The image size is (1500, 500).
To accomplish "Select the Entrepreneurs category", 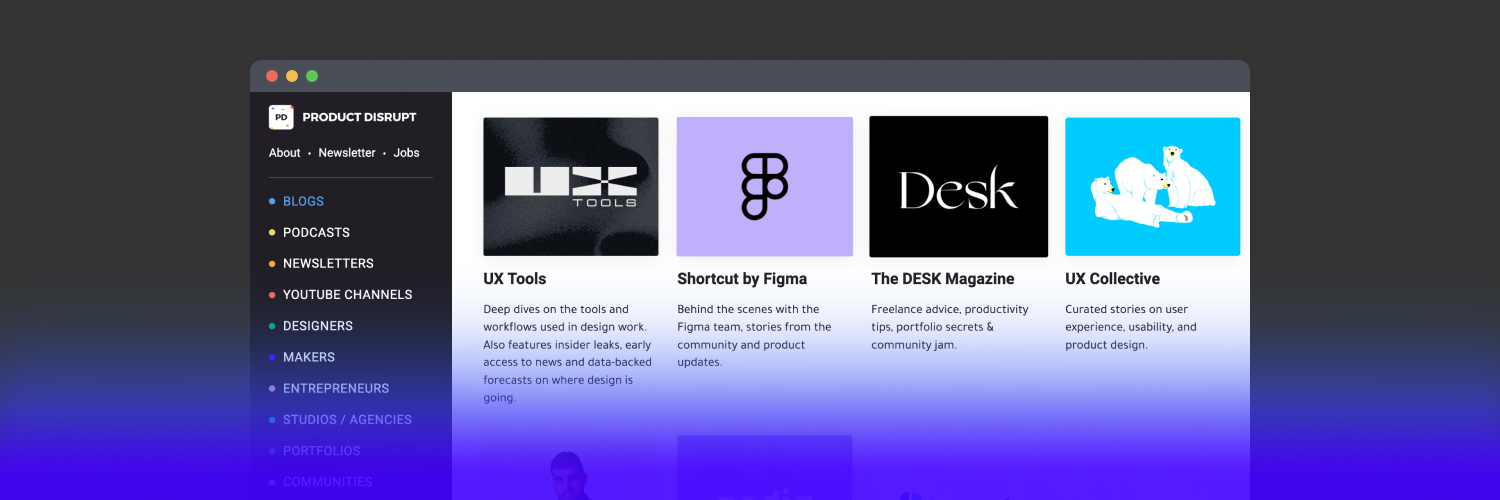I will coord(336,388).
